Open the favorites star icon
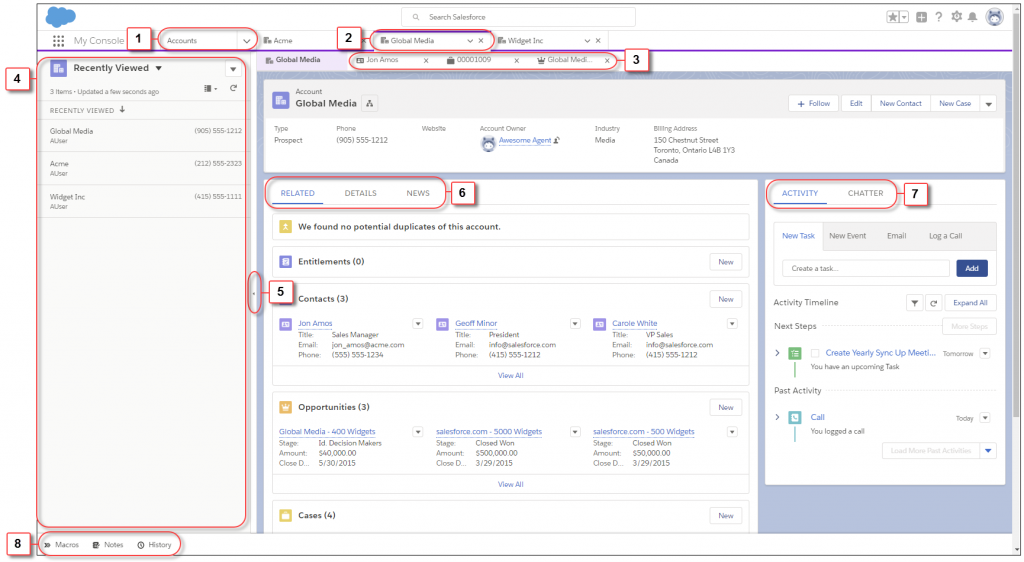 point(892,17)
